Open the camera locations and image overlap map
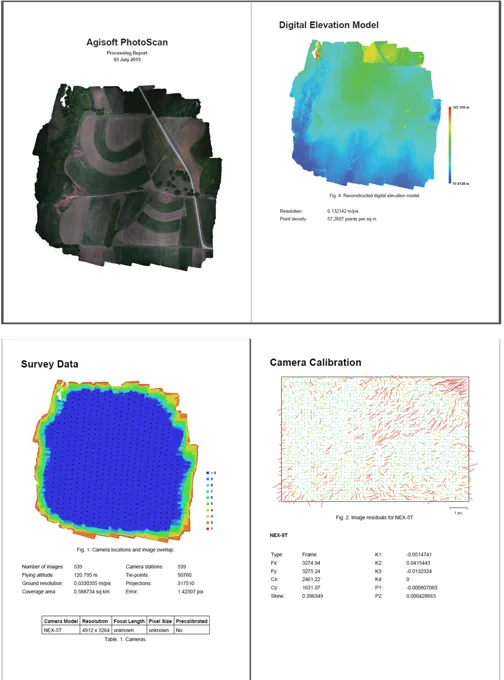This screenshot has width=504, height=680. coord(115,461)
